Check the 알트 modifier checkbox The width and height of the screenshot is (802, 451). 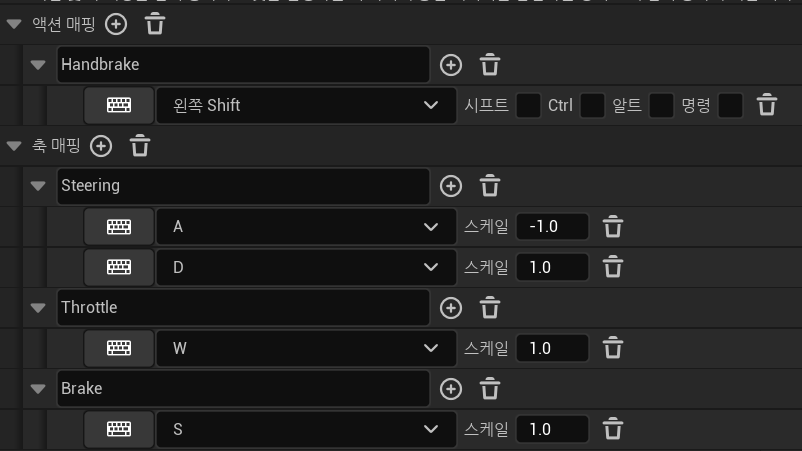coord(661,105)
